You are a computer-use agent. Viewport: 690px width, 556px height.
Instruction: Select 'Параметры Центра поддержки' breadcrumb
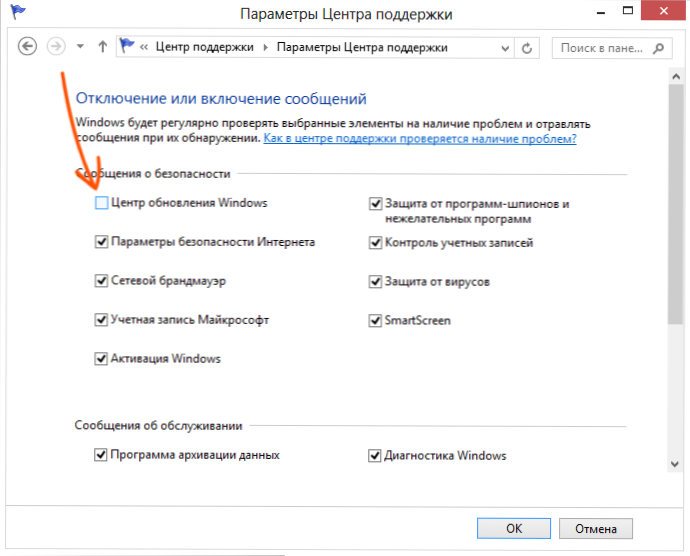click(362, 48)
